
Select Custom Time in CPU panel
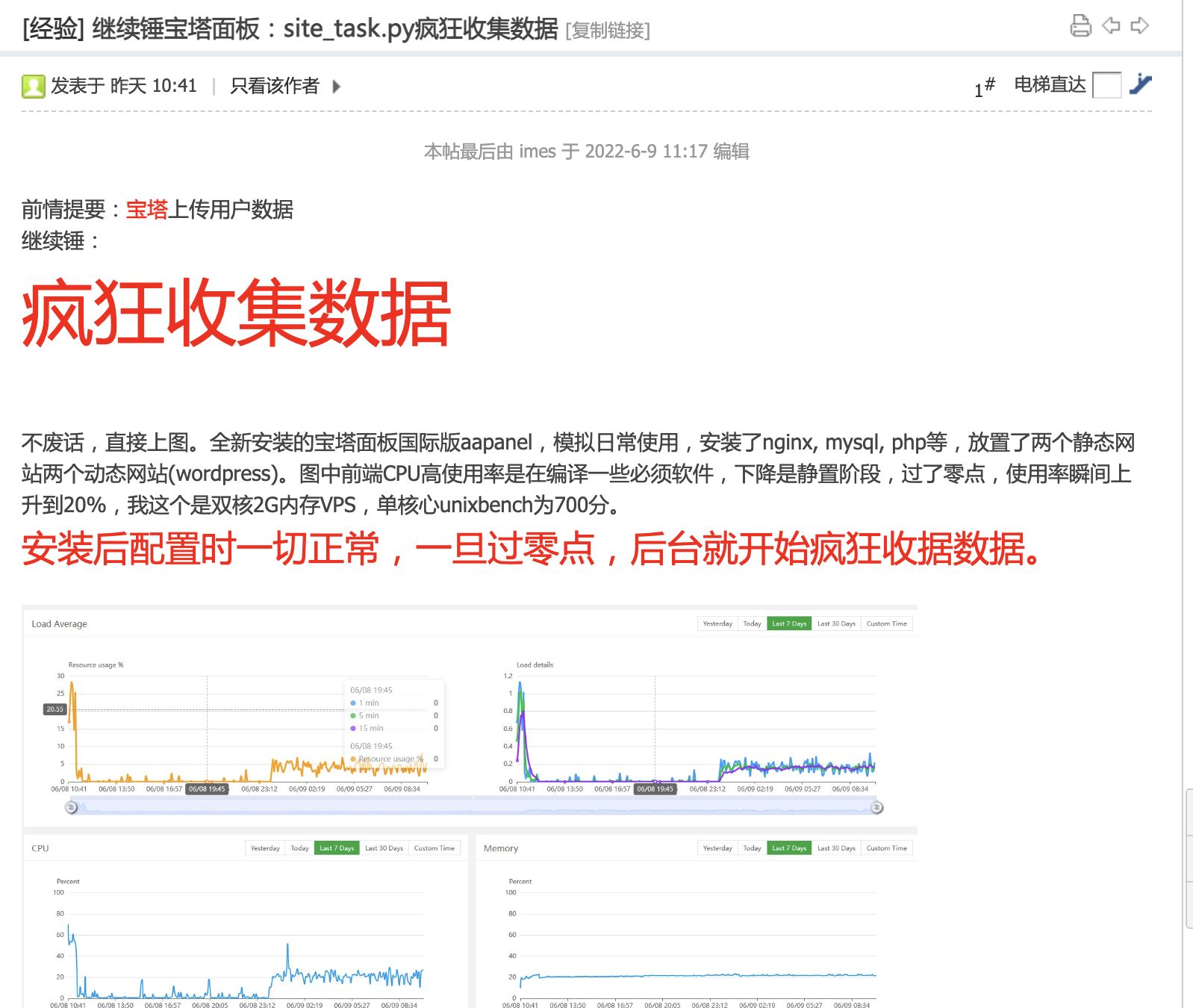tap(434, 848)
